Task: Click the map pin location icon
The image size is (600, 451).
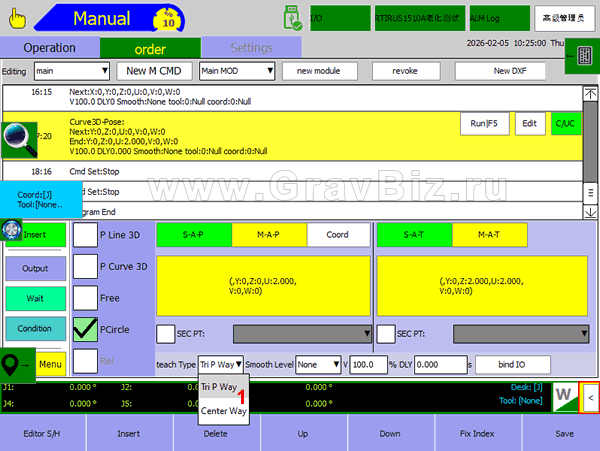Action: click(x=15, y=364)
